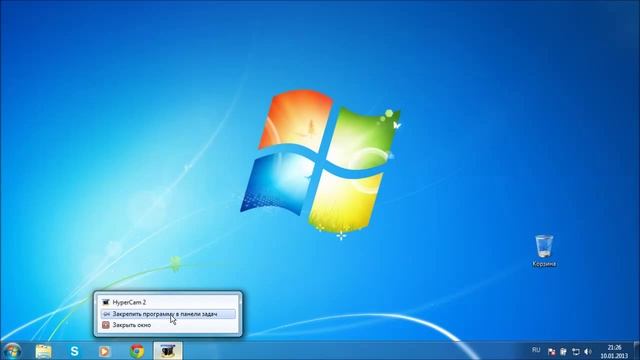
Task: Click HyperCam 2 in the jump list
Action: 168,302
